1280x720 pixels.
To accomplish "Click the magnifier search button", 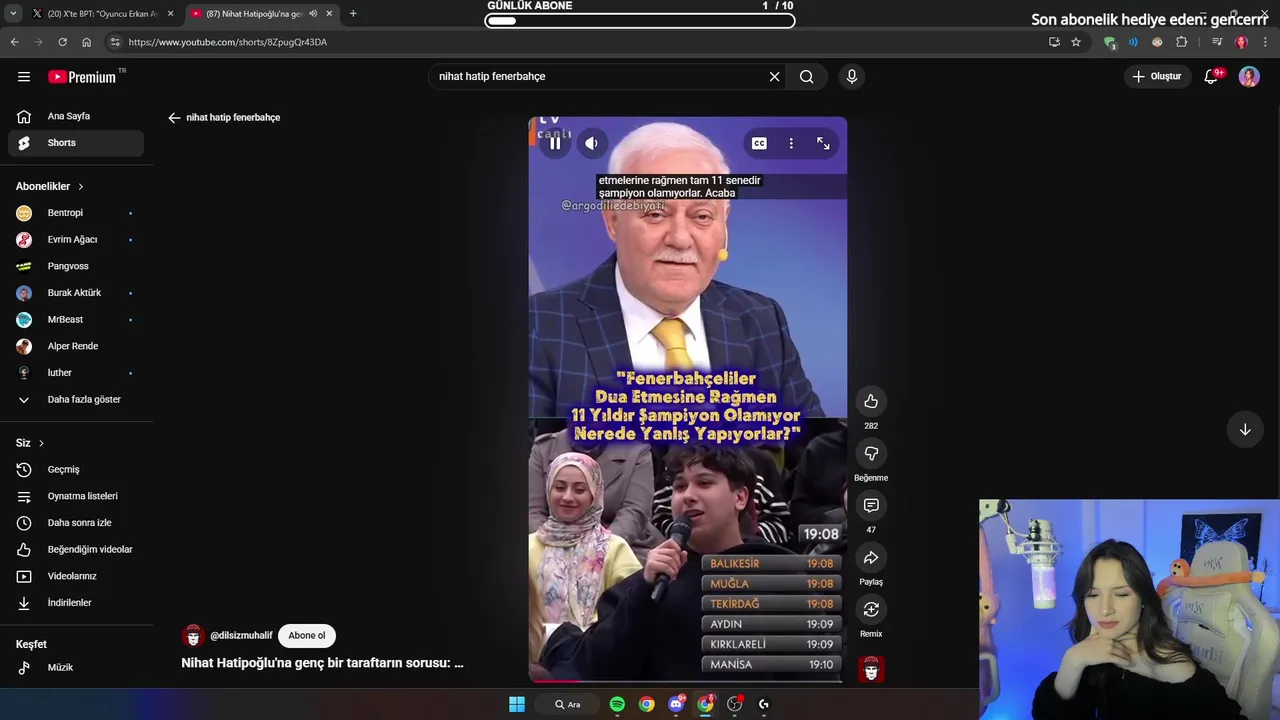I will click(806, 76).
